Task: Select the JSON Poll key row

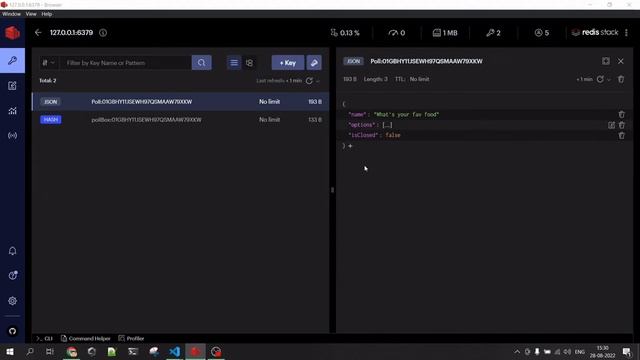Action: [x=181, y=102]
